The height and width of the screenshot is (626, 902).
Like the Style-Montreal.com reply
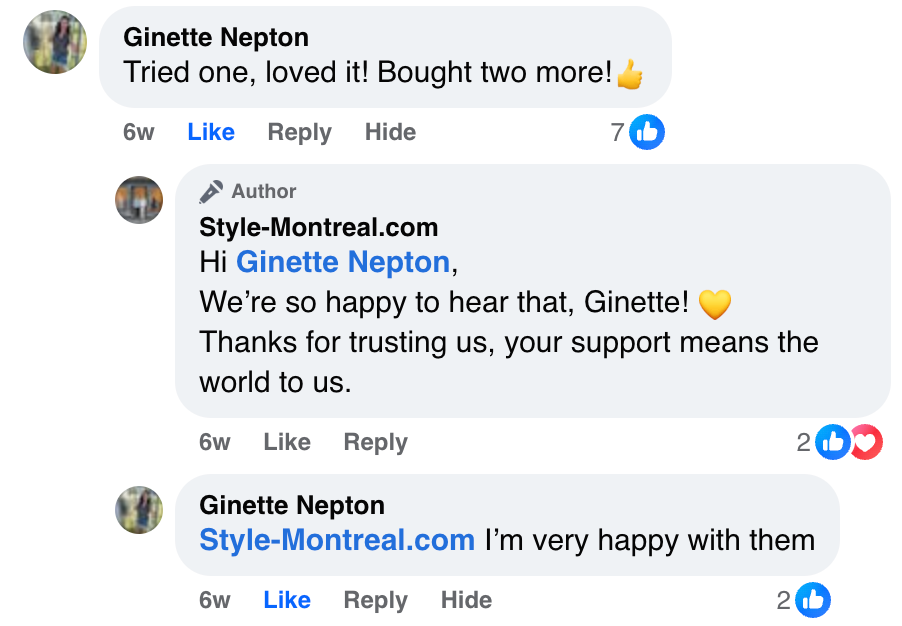coord(287,442)
